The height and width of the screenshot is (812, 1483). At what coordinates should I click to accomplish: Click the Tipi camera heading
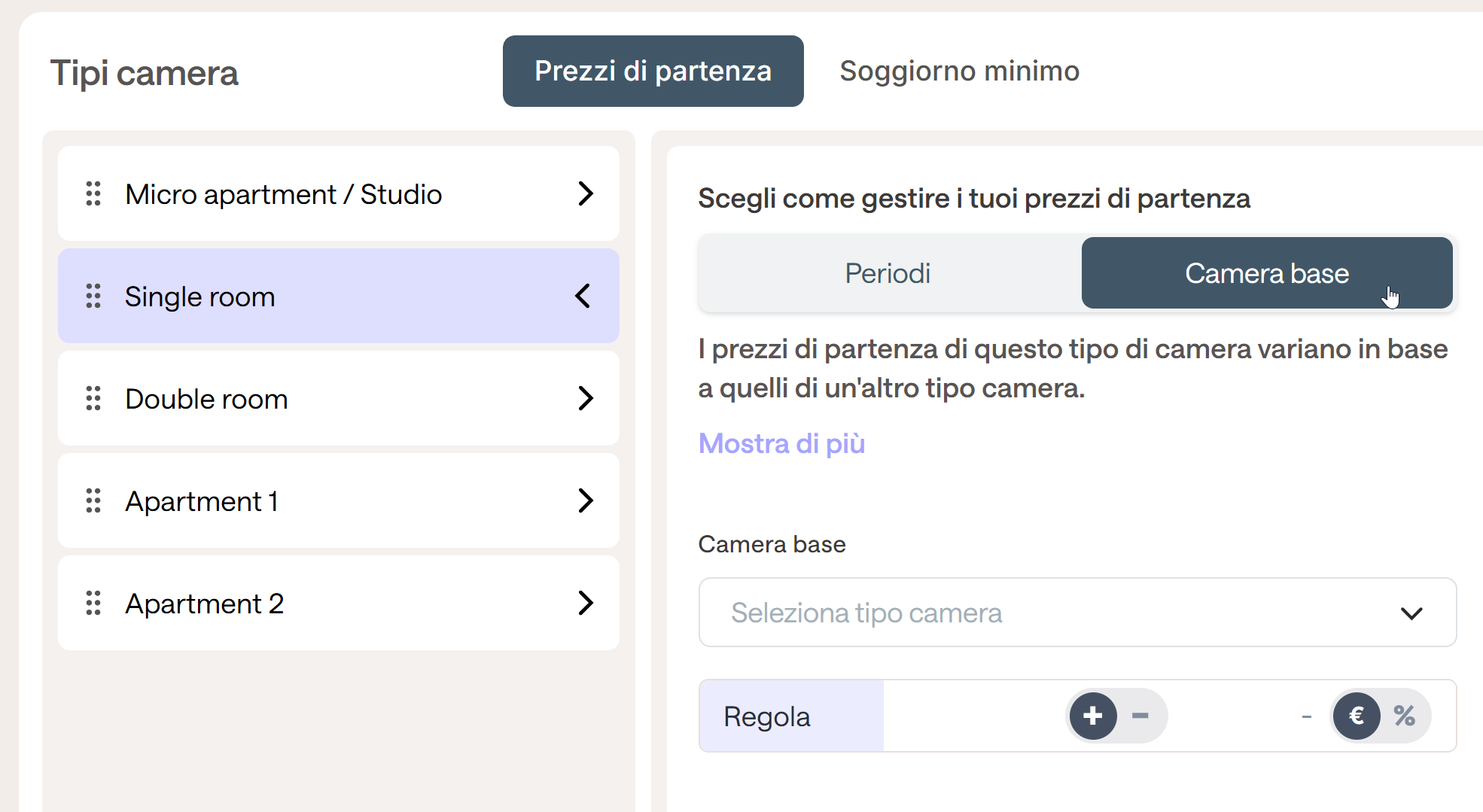[144, 74]
